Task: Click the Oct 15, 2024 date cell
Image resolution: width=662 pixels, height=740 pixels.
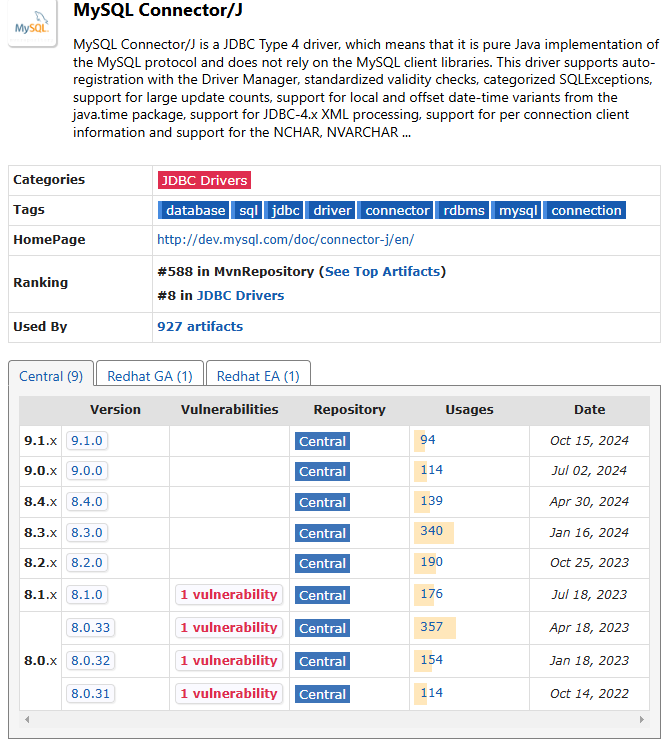Action: click(x=589, y=441)
